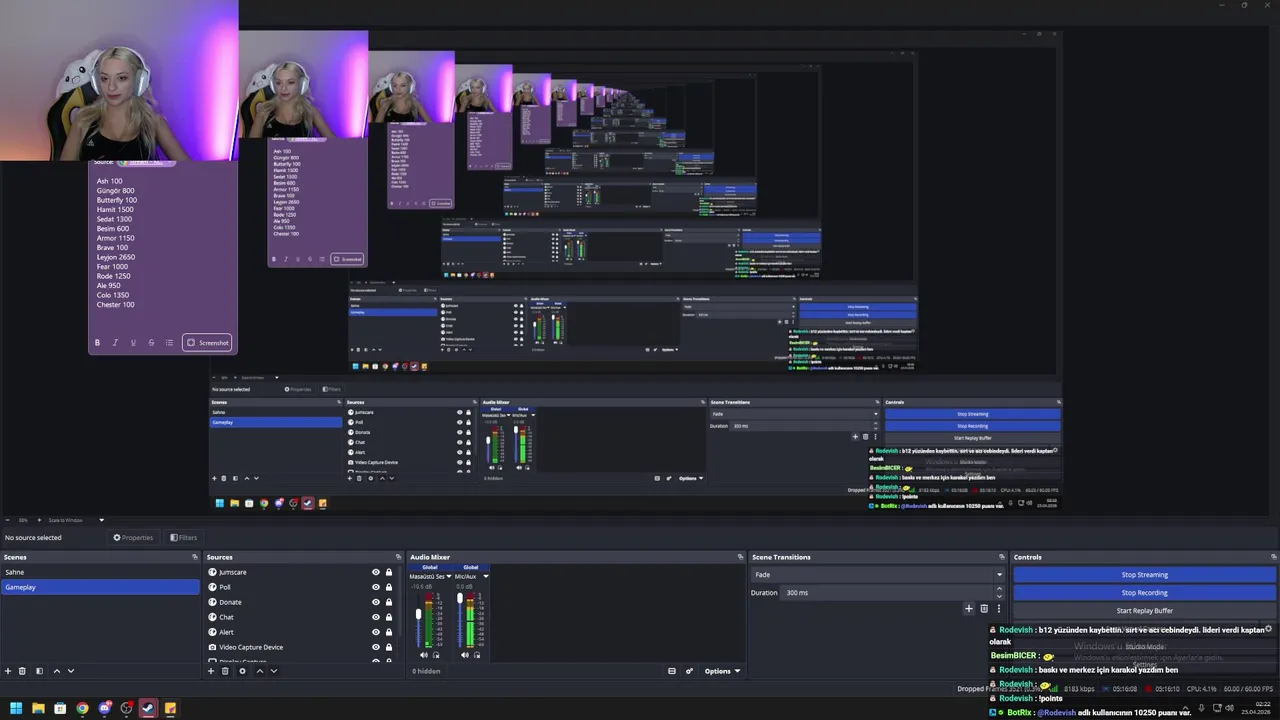The height and width of the screenshot is (720, 1280).
Task: Select the Sahne scene
Action: click(100, 572)
